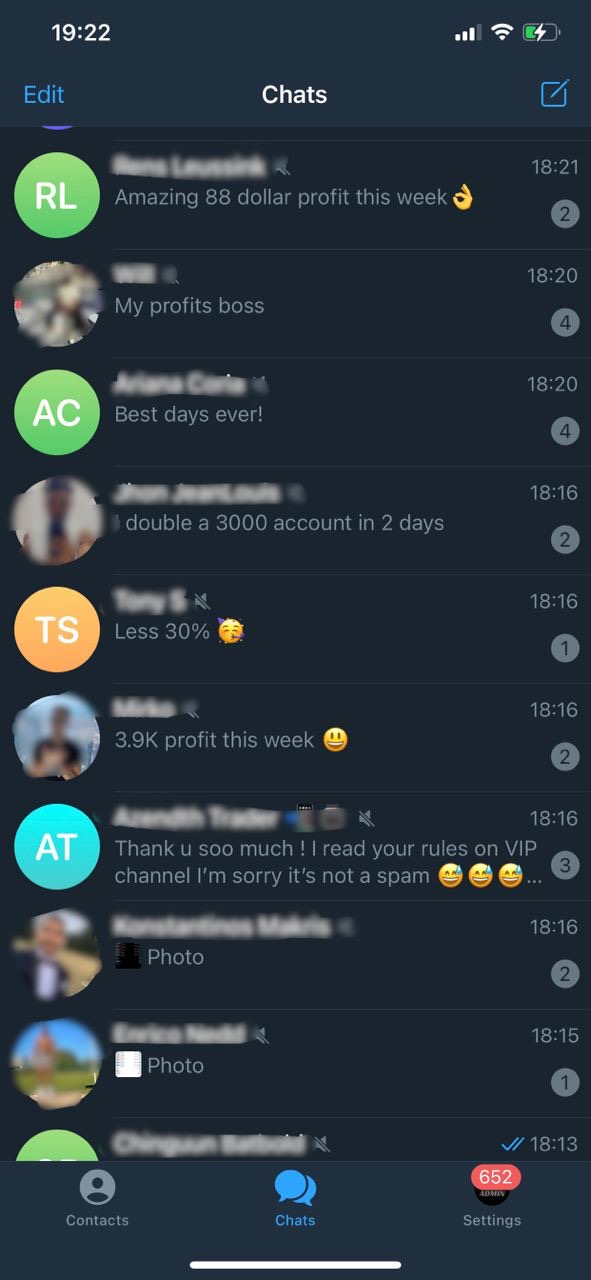Open chat saying "My profits boss"

point(295,304)
